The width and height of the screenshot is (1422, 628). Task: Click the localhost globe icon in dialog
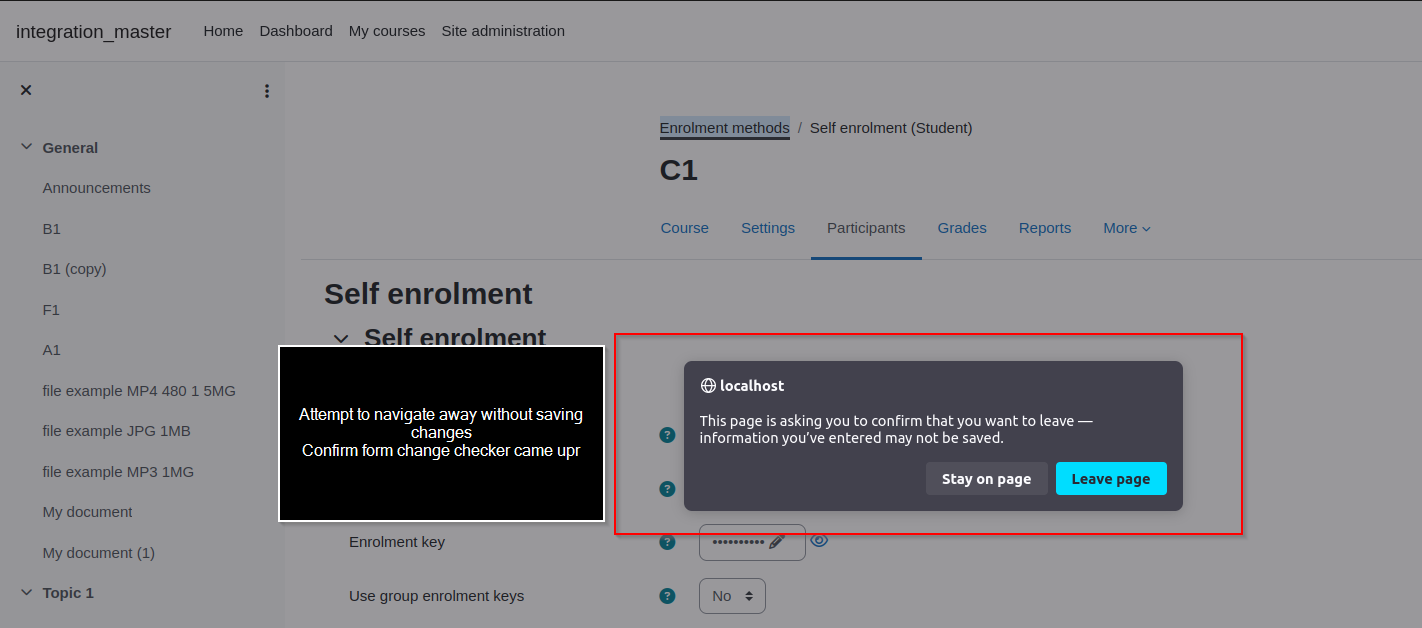(708, 386)
